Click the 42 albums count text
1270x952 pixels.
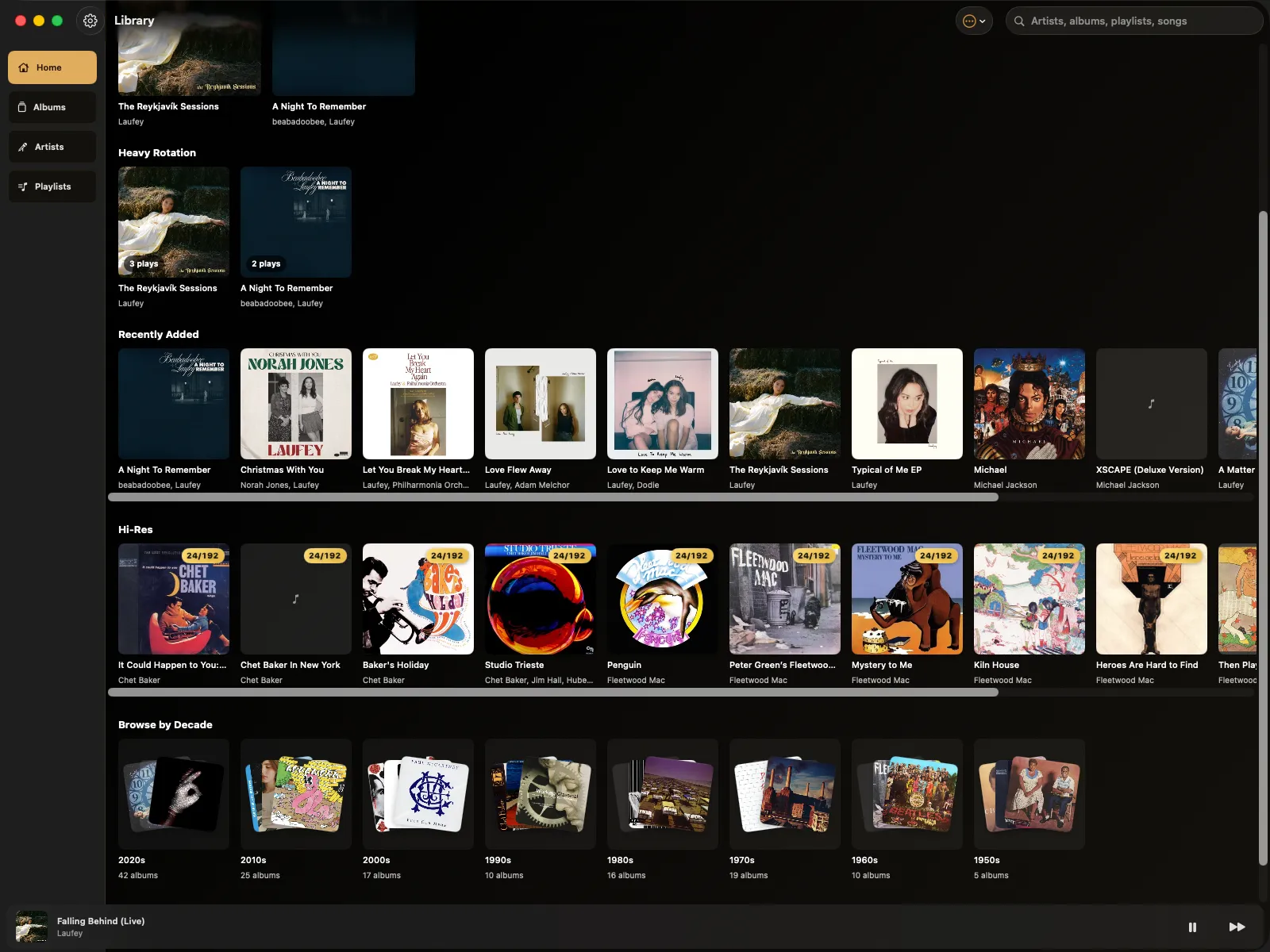[x=138, y=876]
